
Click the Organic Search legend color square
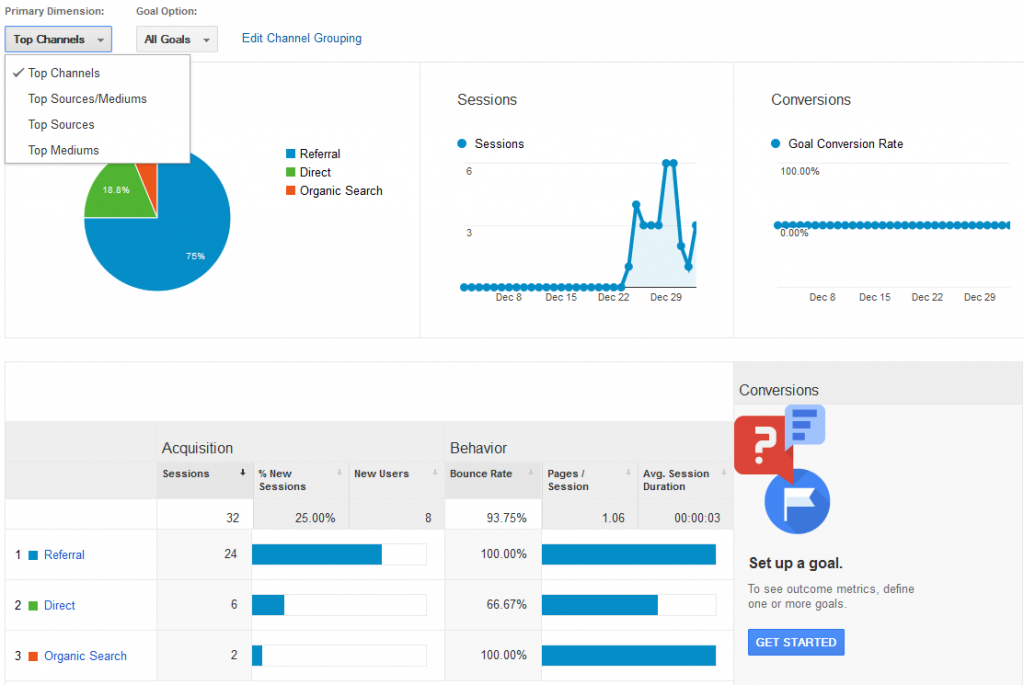(291, 190)
